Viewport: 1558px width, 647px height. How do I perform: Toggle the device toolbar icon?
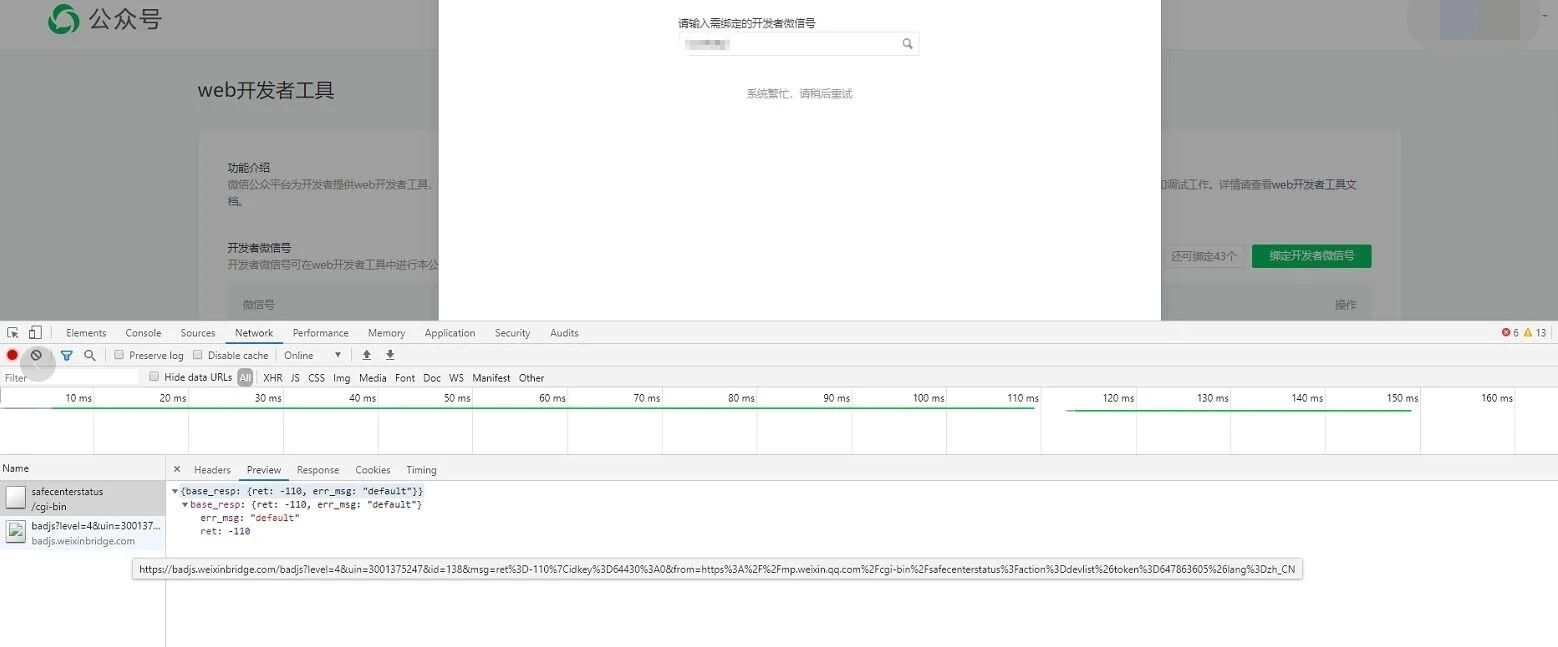tap(35, 333)
